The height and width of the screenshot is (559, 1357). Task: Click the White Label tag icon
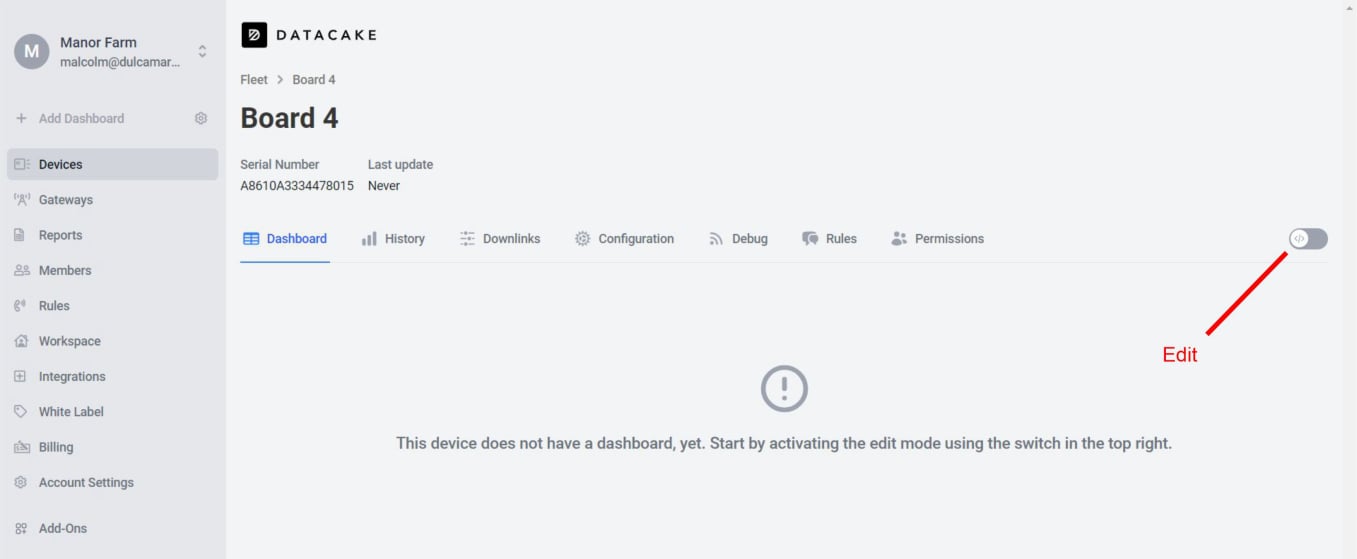coord(20,412)
